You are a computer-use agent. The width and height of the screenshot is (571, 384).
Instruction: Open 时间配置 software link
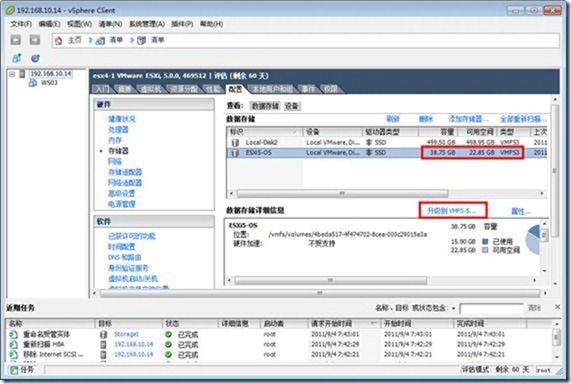(x=122, y=247)
